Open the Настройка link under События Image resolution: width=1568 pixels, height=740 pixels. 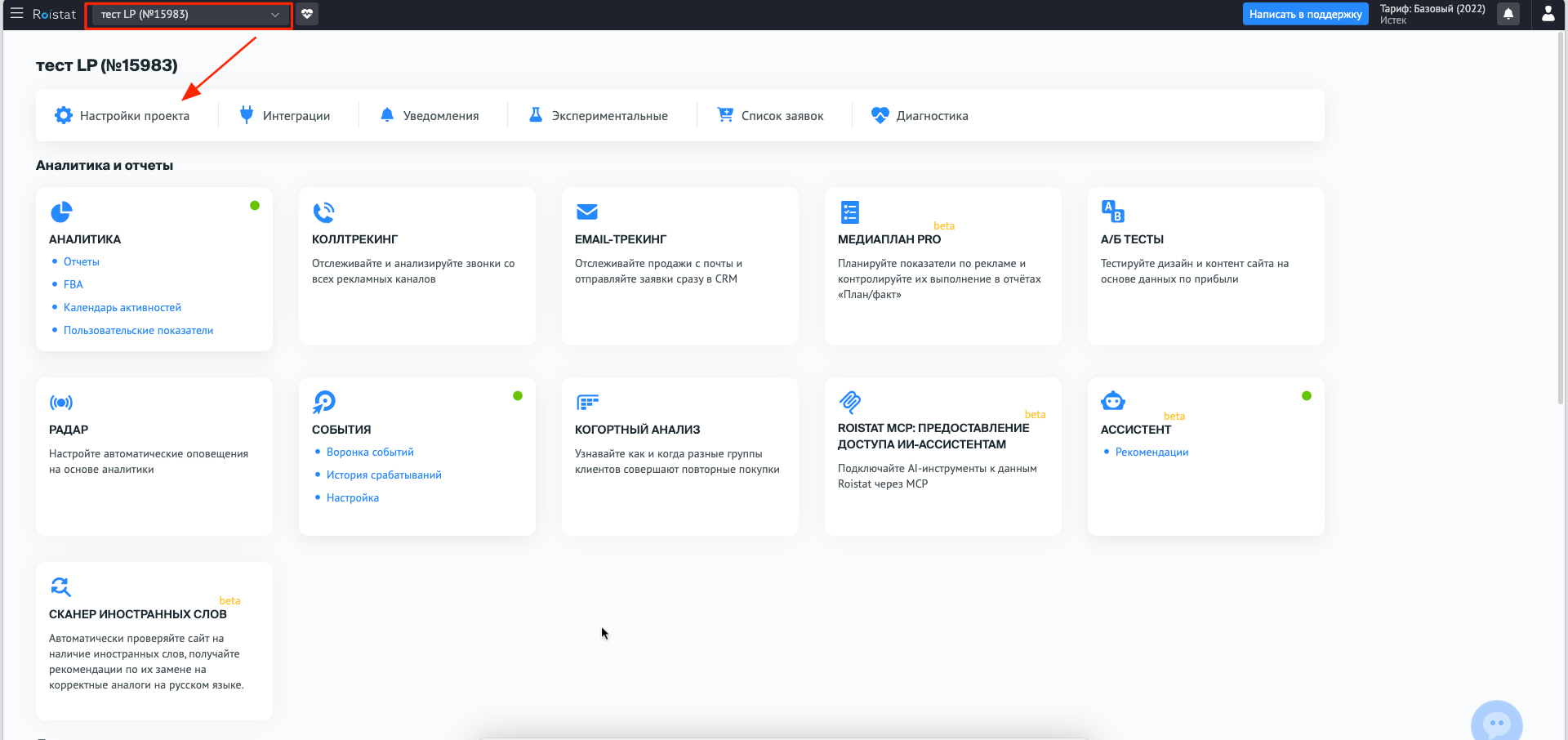point(353,498)
